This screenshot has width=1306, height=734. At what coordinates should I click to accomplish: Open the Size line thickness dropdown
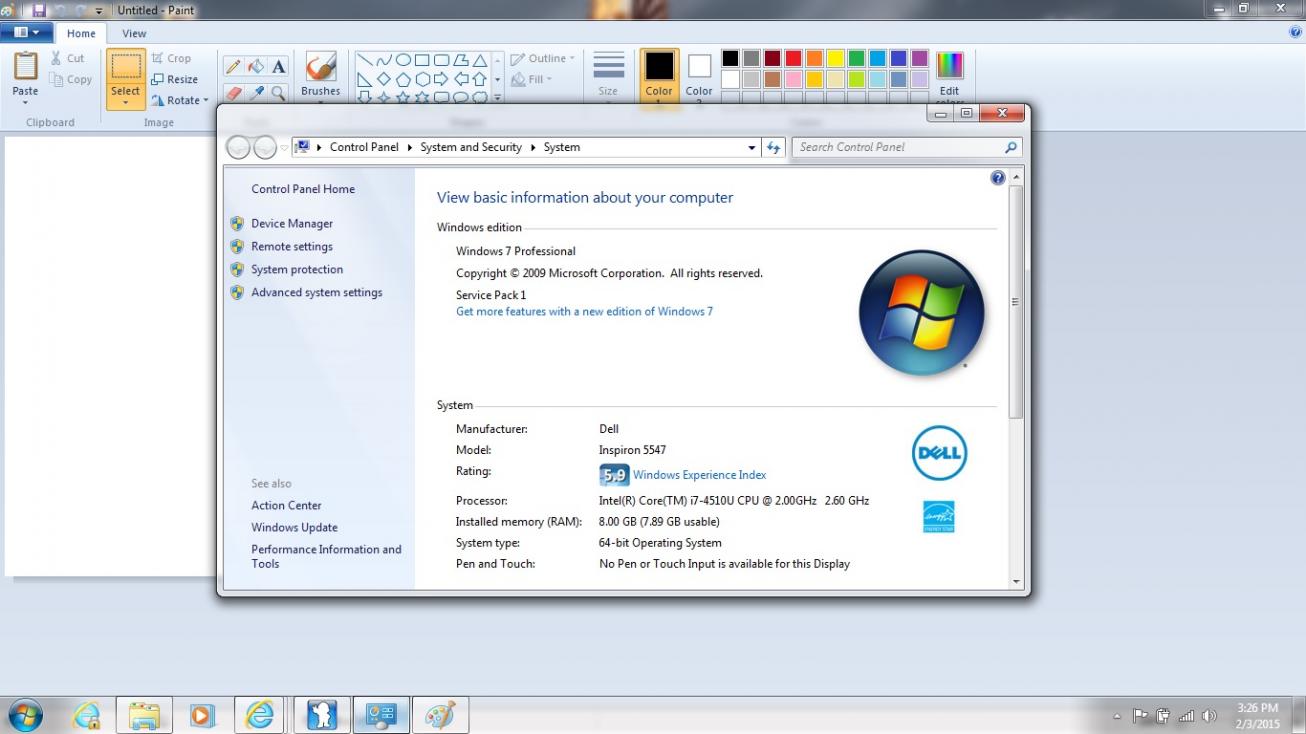click(608, 75)
